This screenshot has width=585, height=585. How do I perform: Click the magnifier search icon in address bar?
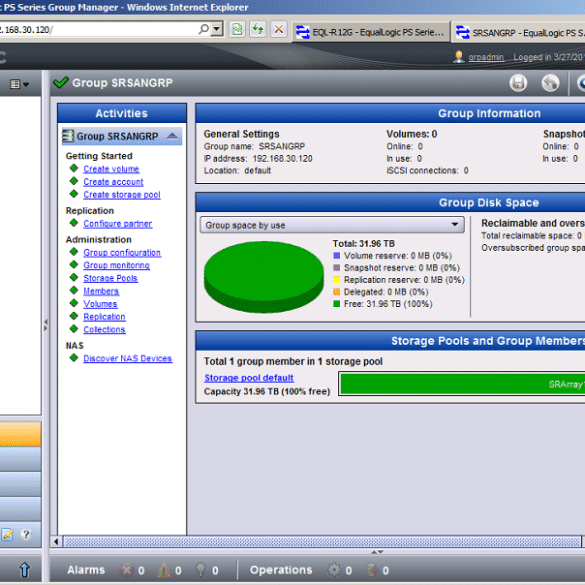[204, 29]
